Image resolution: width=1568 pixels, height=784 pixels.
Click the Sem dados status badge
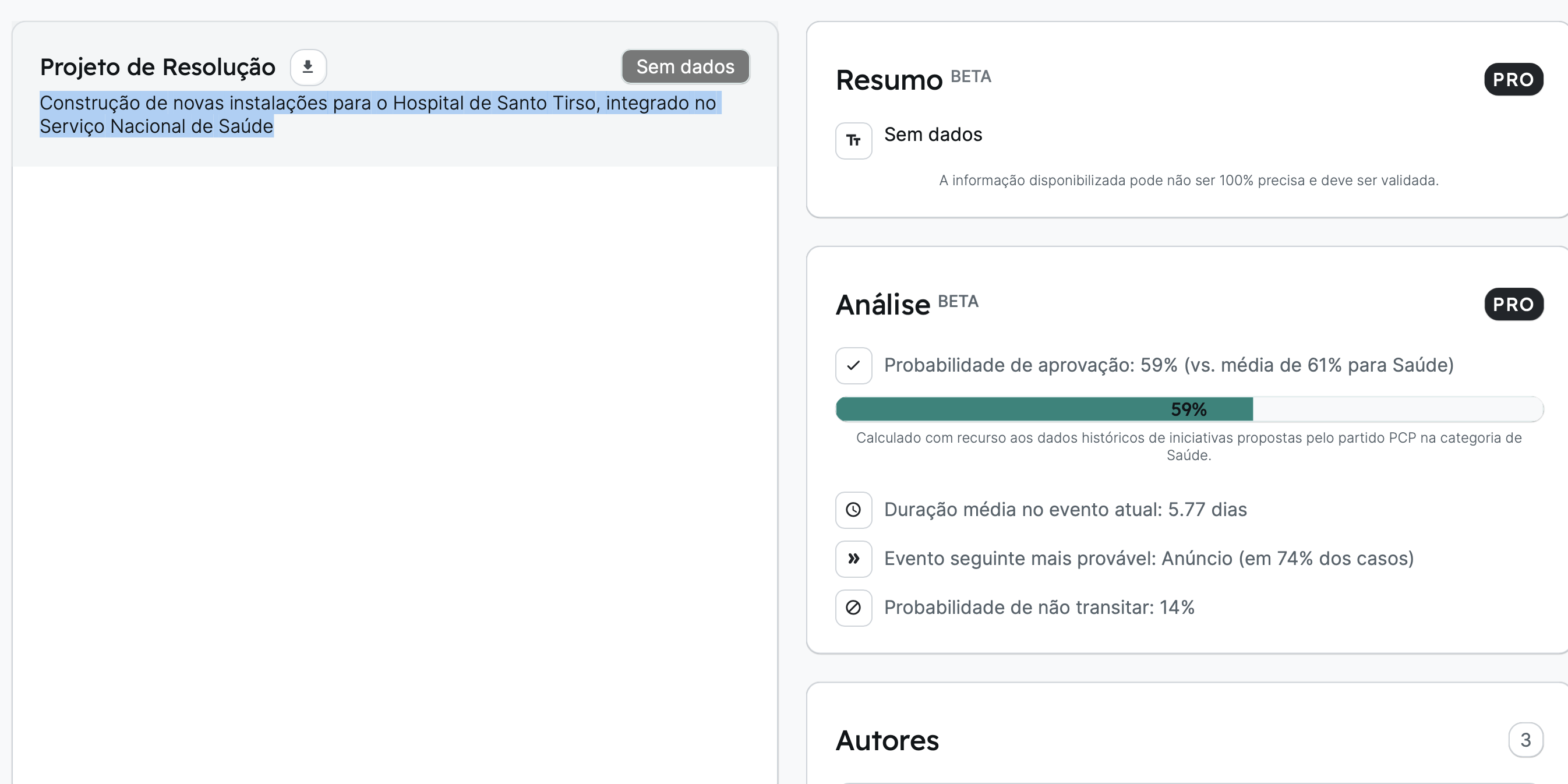686,66
